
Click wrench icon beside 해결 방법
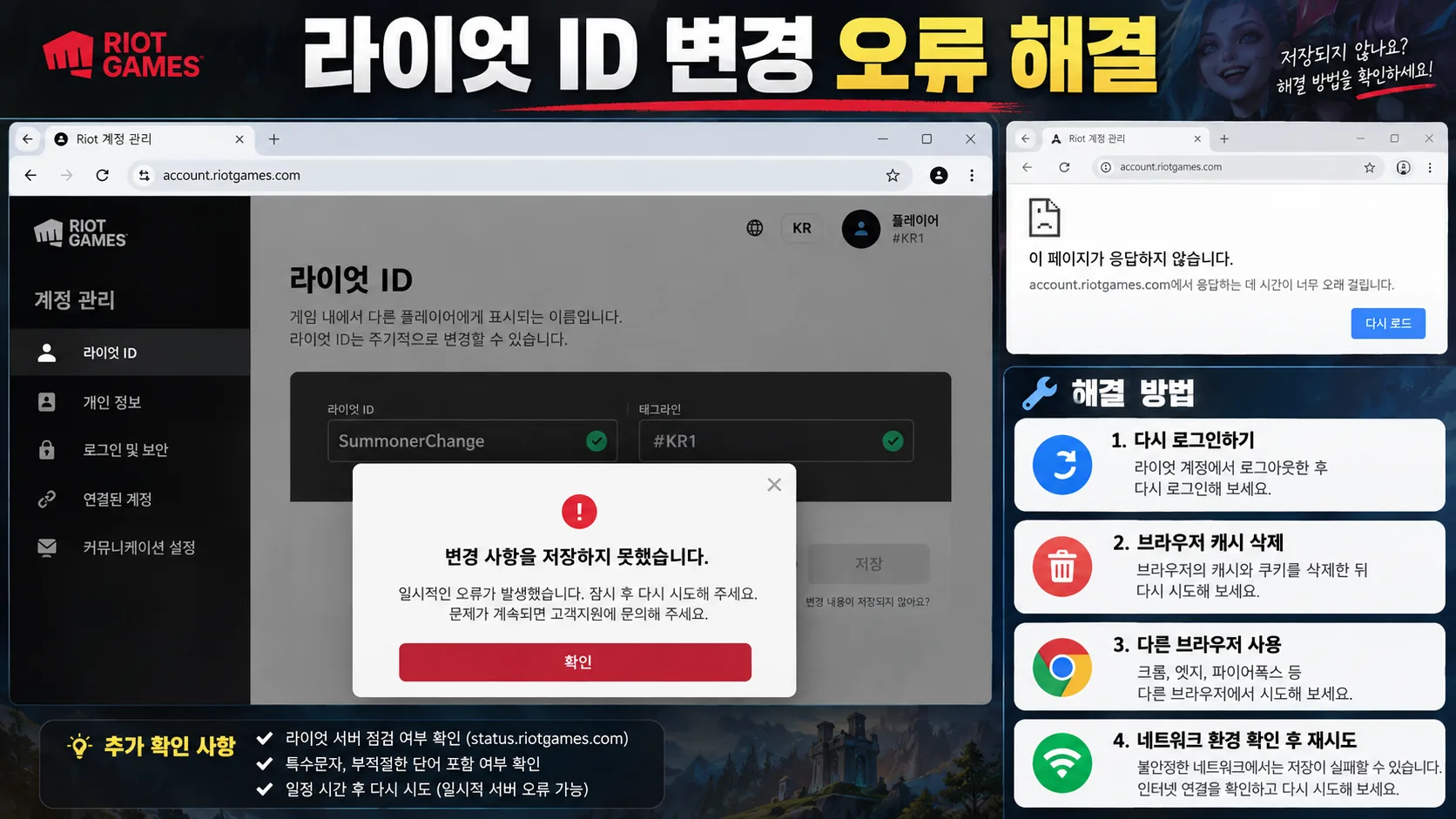(x=1040, y=393)
